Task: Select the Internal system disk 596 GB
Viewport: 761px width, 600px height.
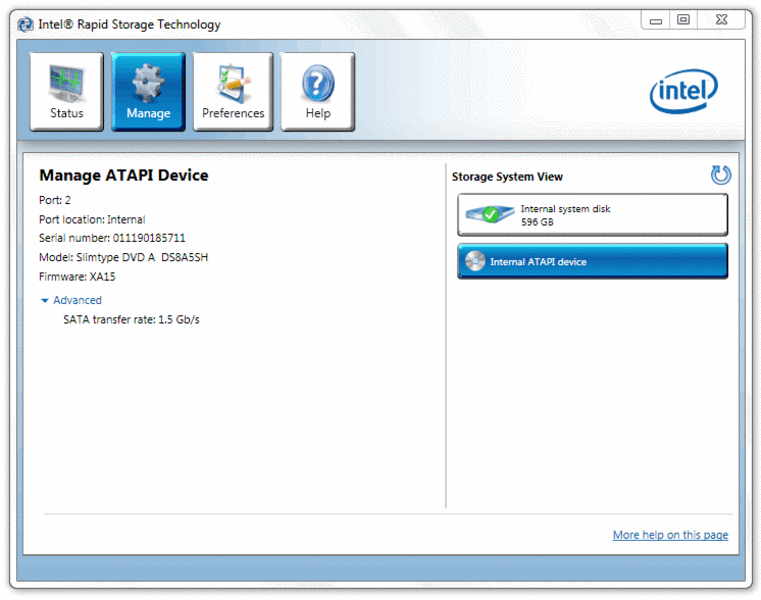Action: (x=593, y=215)
